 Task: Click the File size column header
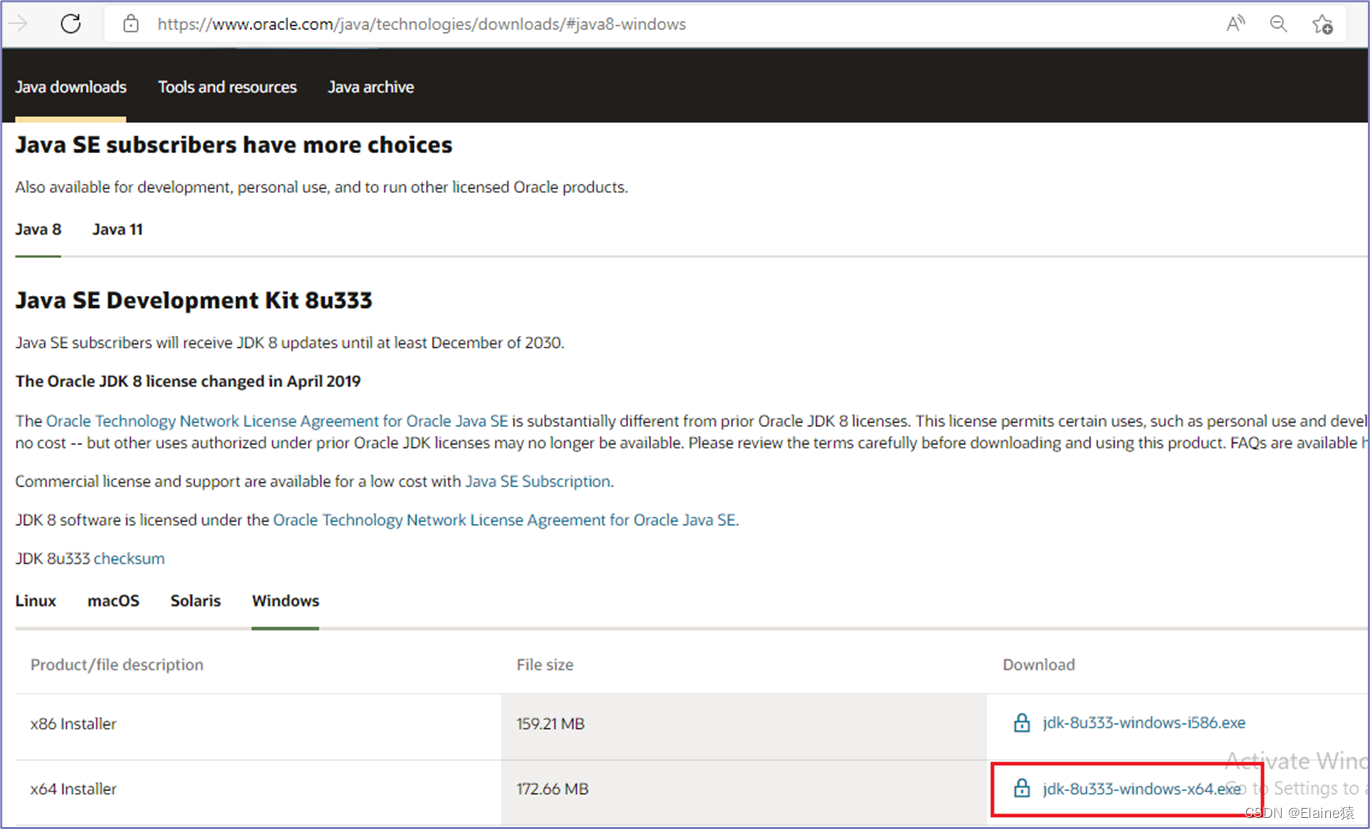point(545,665)
